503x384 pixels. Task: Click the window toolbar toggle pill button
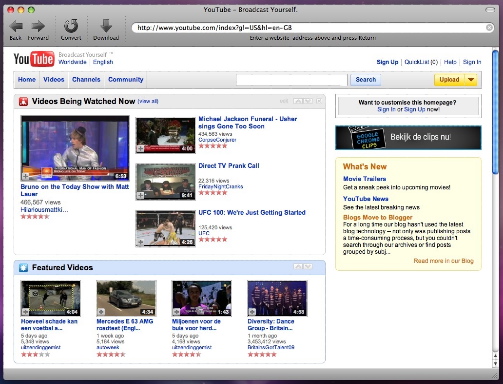point(490,10)
